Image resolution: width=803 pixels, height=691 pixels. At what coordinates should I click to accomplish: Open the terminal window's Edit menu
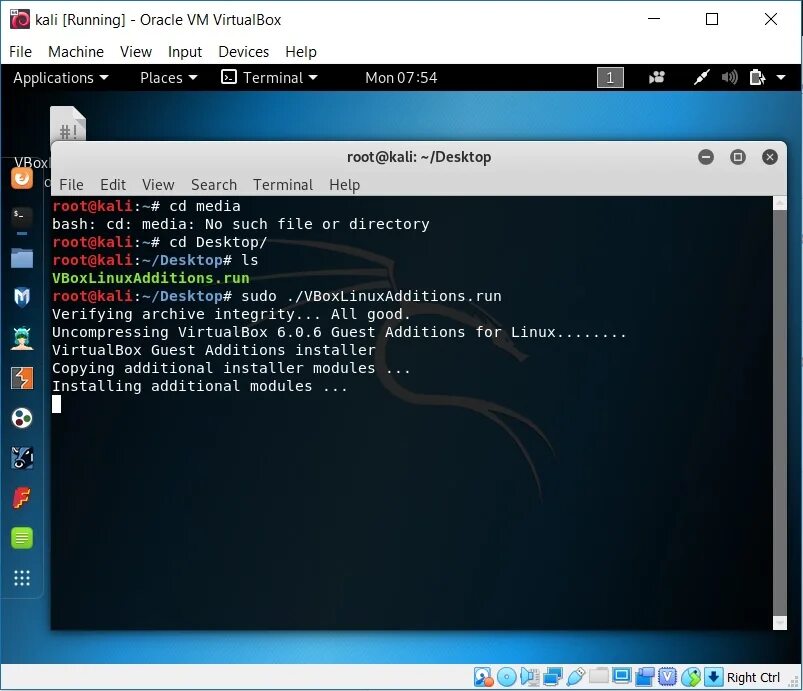pyautogui.click(x=113, y=184)
